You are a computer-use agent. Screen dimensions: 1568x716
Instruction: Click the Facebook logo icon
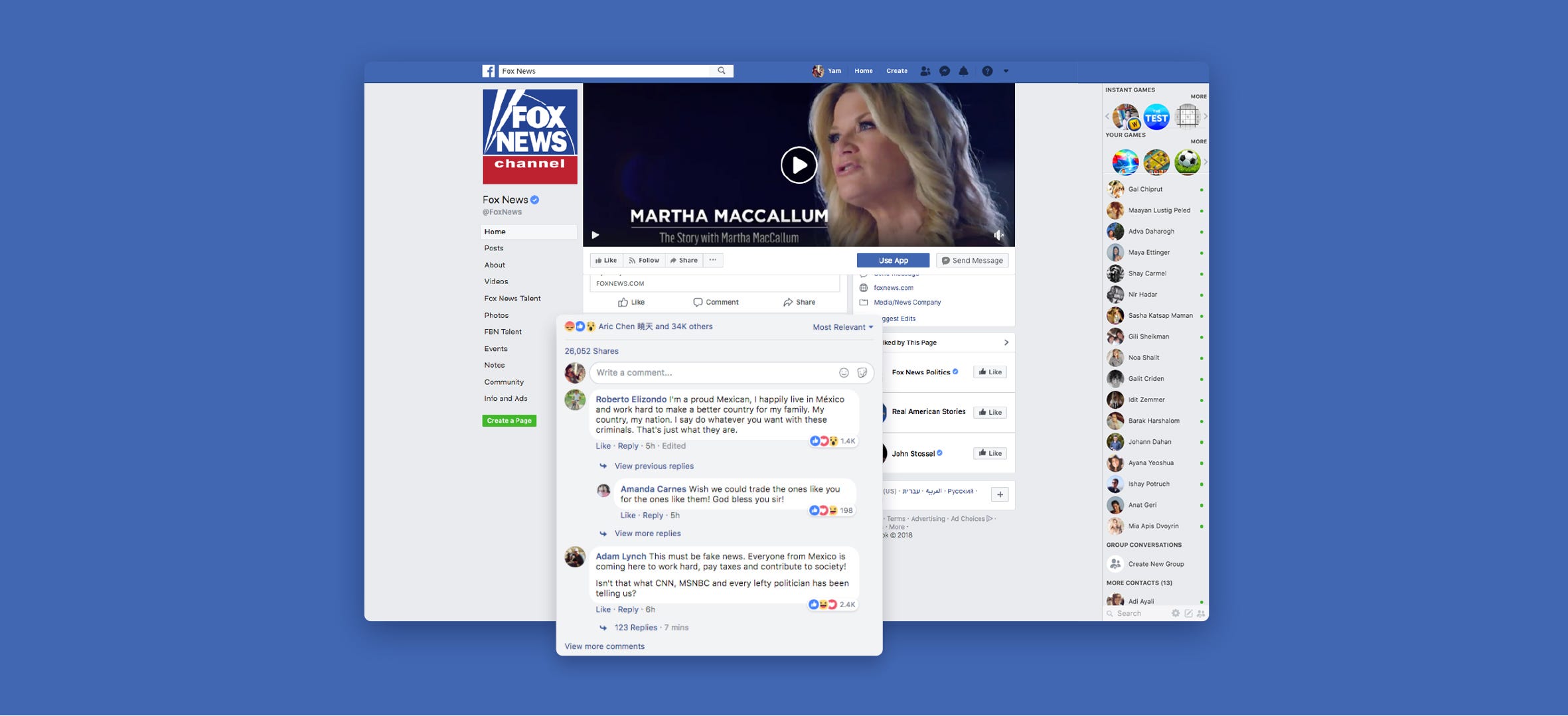(489, 71)
